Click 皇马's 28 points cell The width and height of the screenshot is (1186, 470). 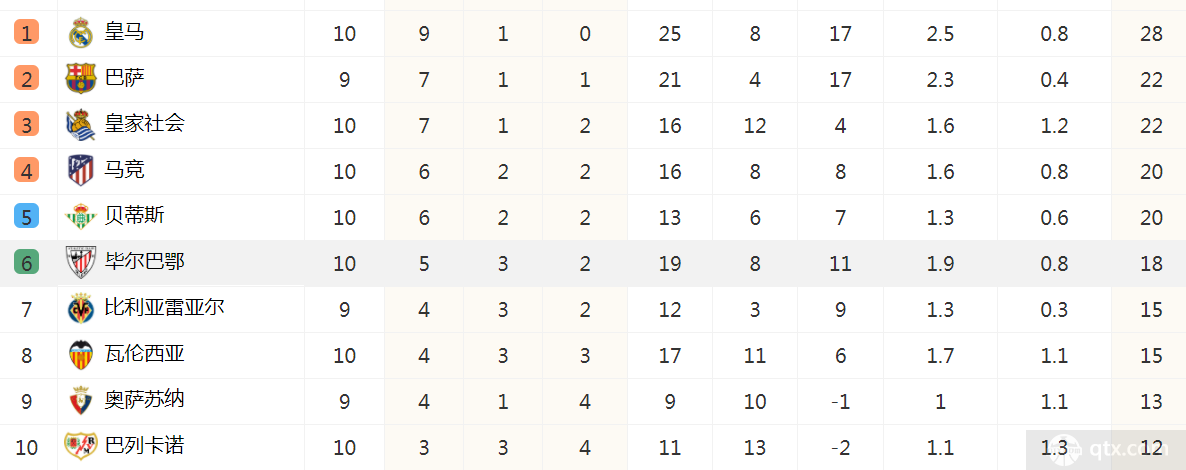[1150, 33]
